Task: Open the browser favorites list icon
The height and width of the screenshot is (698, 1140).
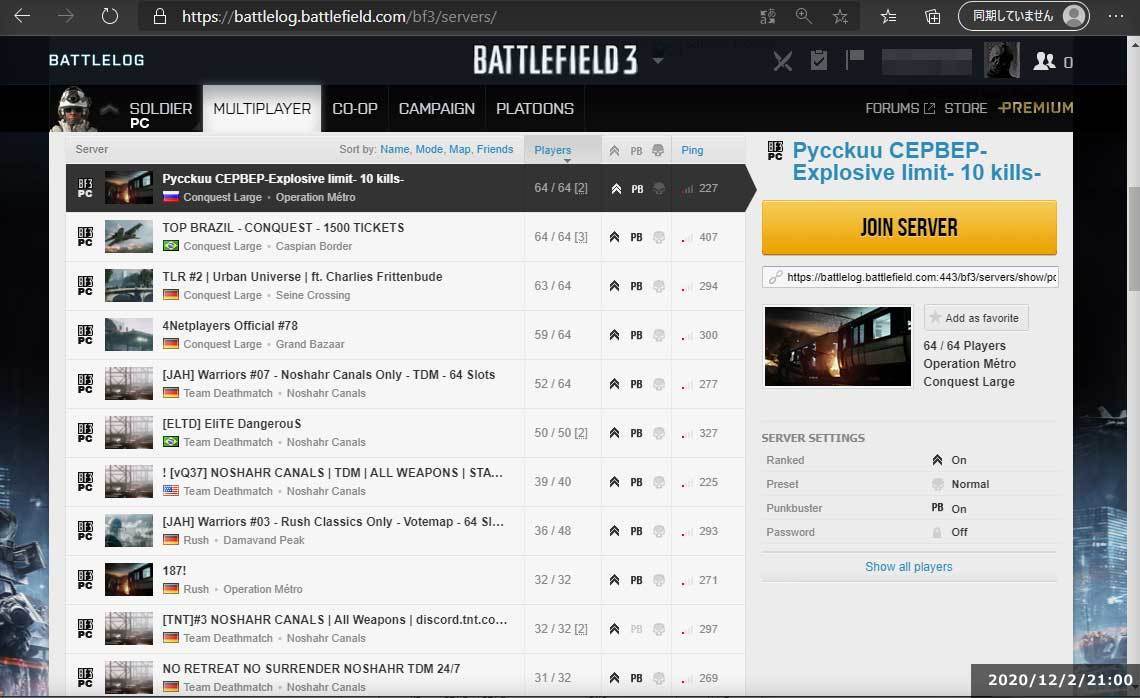Action: click(888, 16)
